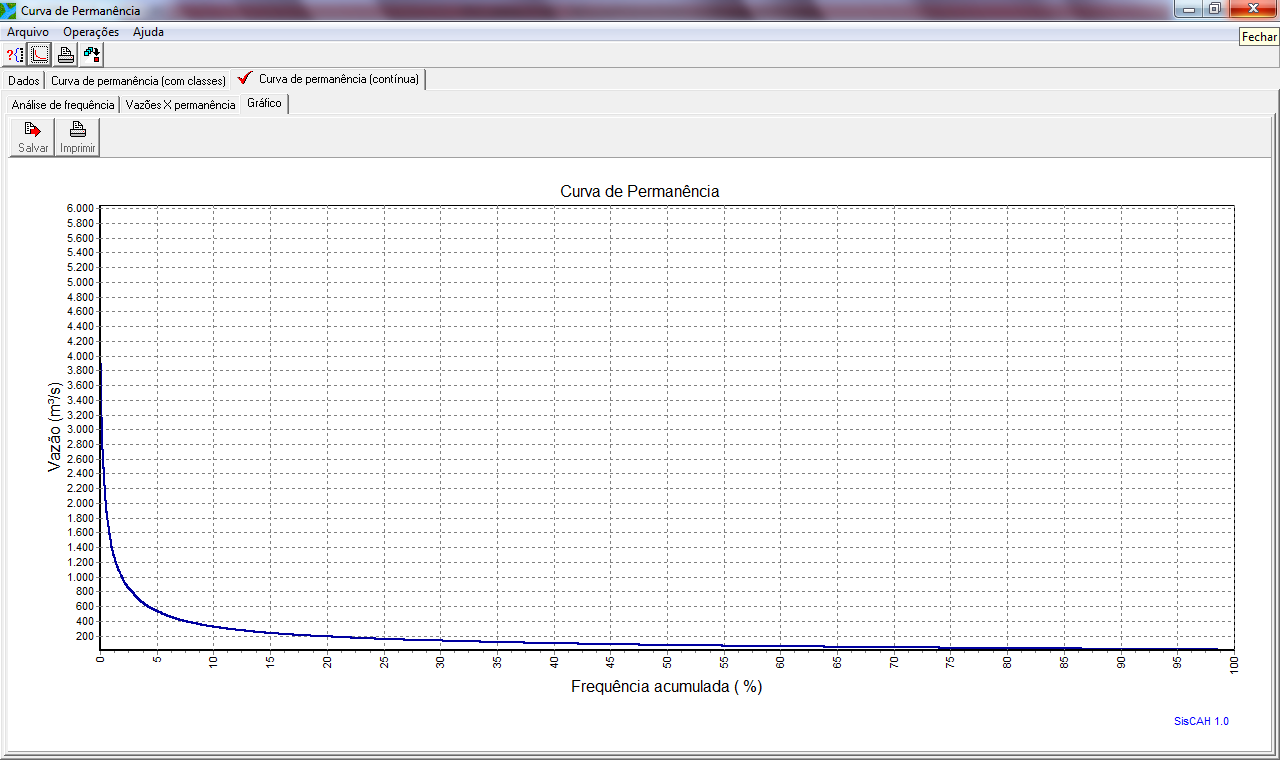The height and width of the screenshot is (760, 1280).
Task: Click the 6.000 value on vertical axis
Action: click(x=79, y=208)
